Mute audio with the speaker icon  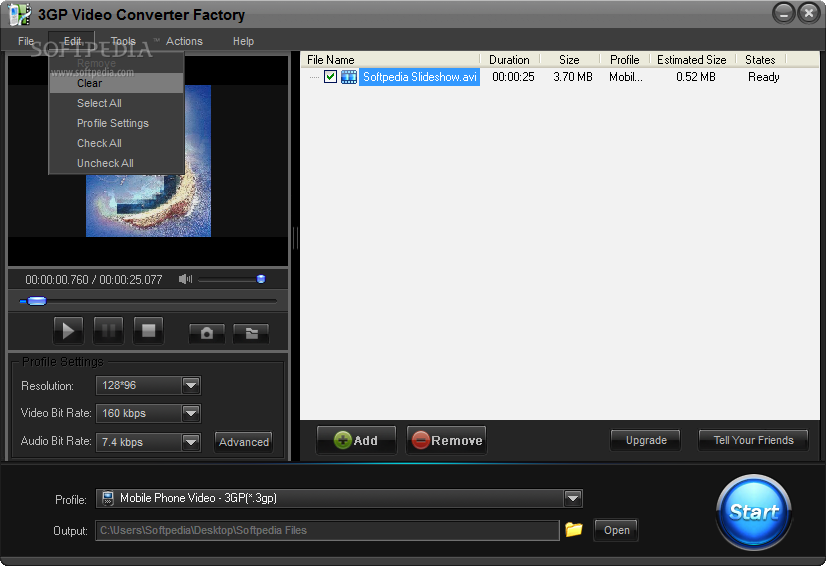[x=185, y=279]
